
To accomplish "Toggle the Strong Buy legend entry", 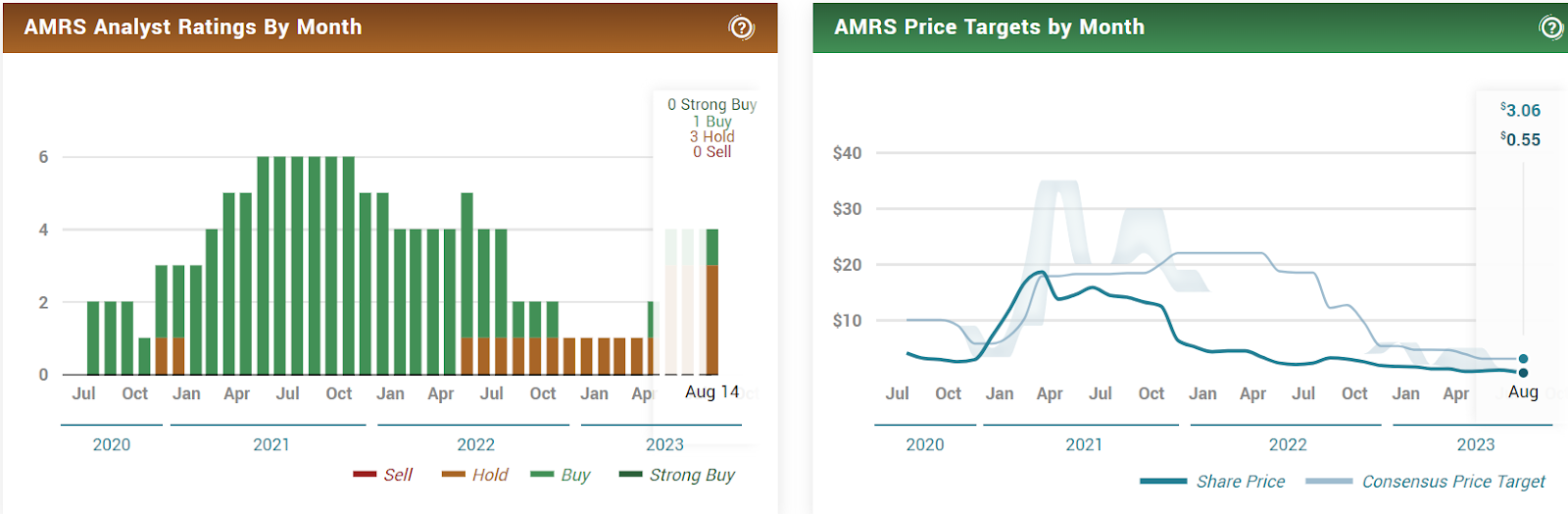I will [676, 475].
